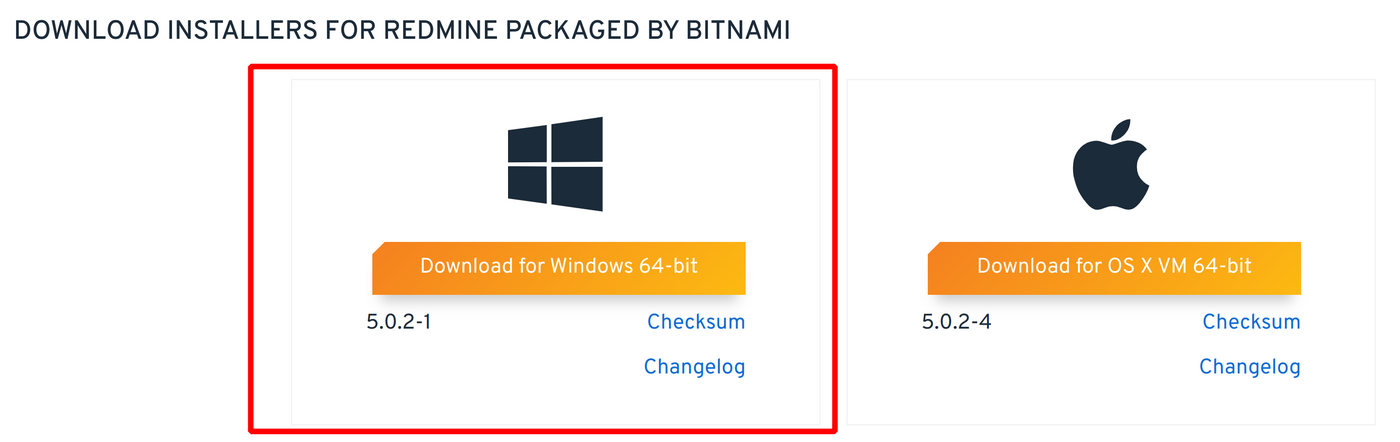Click the Windows logo icon

click(x=555, y=164)
